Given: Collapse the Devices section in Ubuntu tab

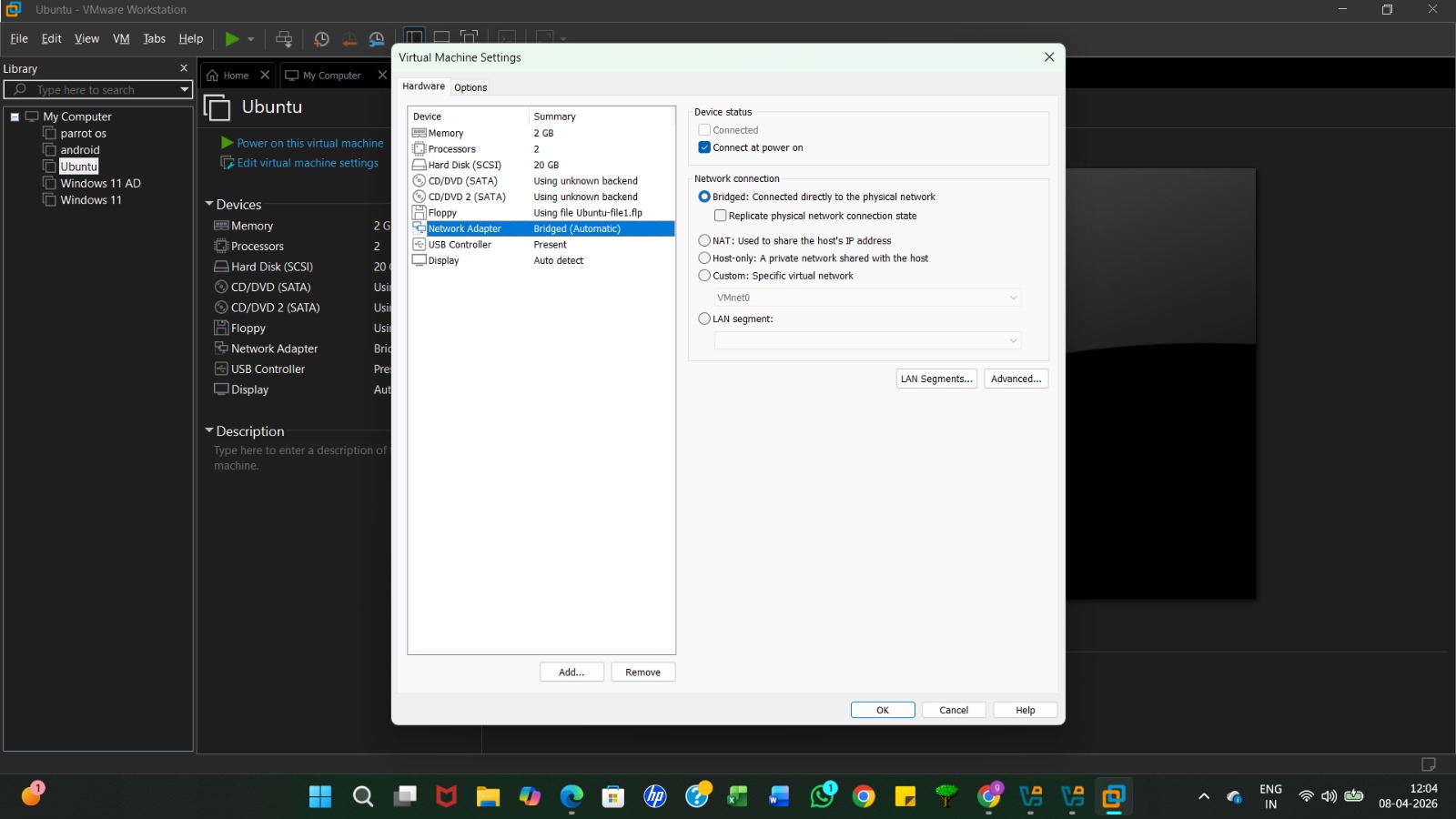Looking at the screenshot, I should click(x=209, y=204).
